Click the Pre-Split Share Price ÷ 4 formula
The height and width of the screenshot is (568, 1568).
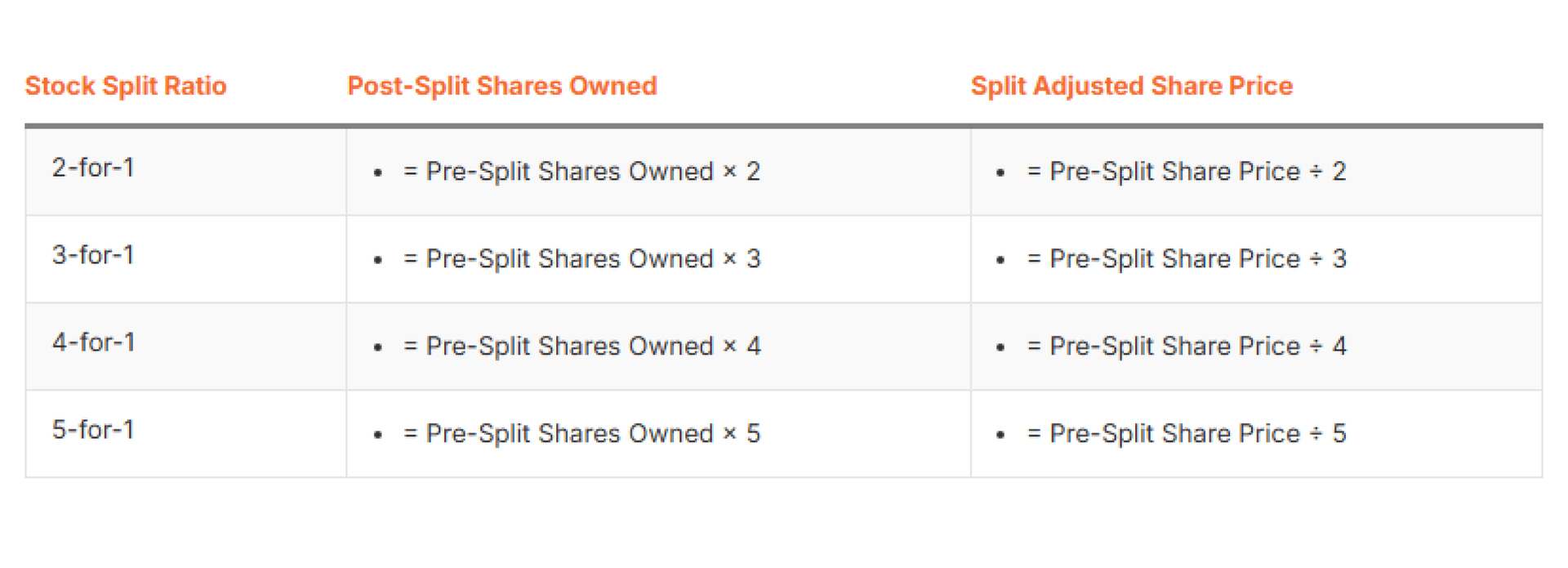pyautogui.click(x=1186, y=347)
